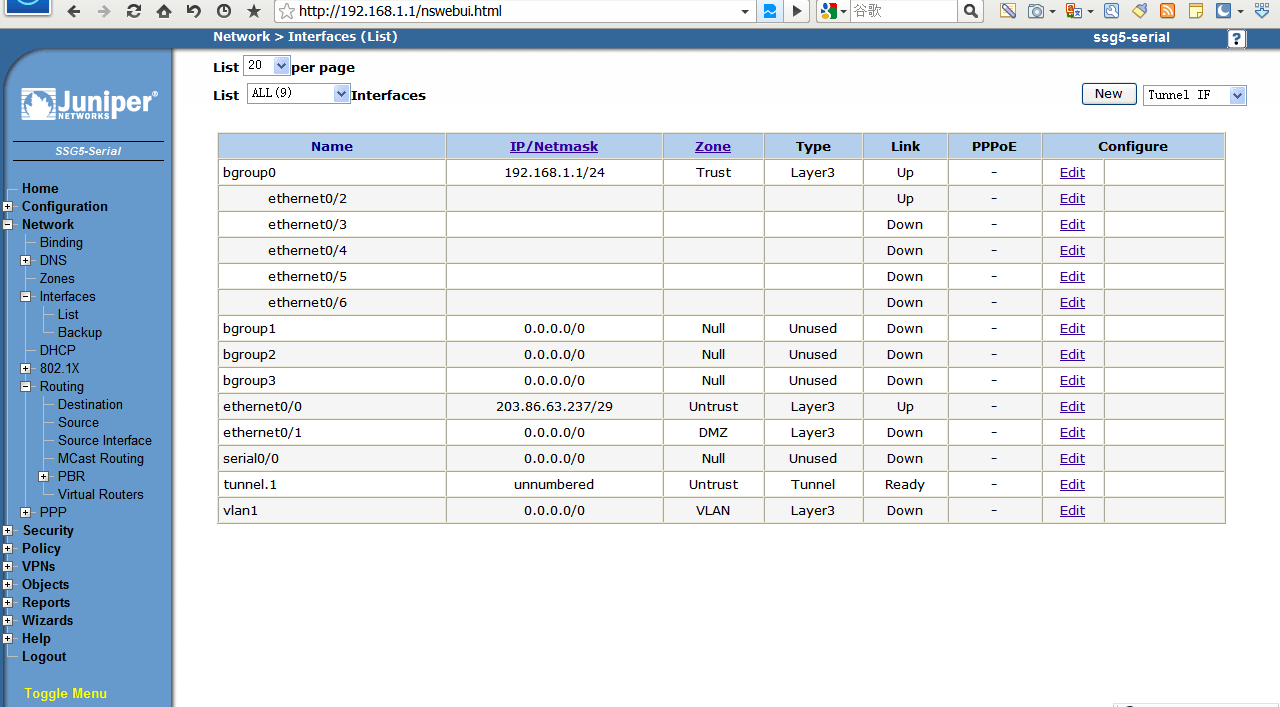The height and width of the screenshot is (707, 1280).
Task: Open Zones in the Network menu
Action: [57, 279]
